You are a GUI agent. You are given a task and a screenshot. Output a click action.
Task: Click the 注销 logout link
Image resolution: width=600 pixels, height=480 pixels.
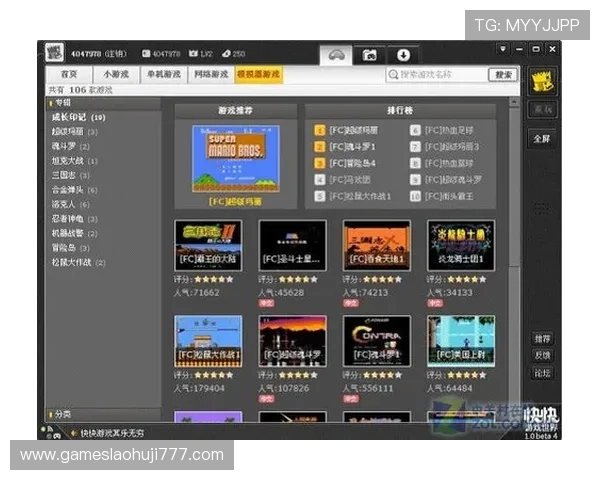[116, 54]
